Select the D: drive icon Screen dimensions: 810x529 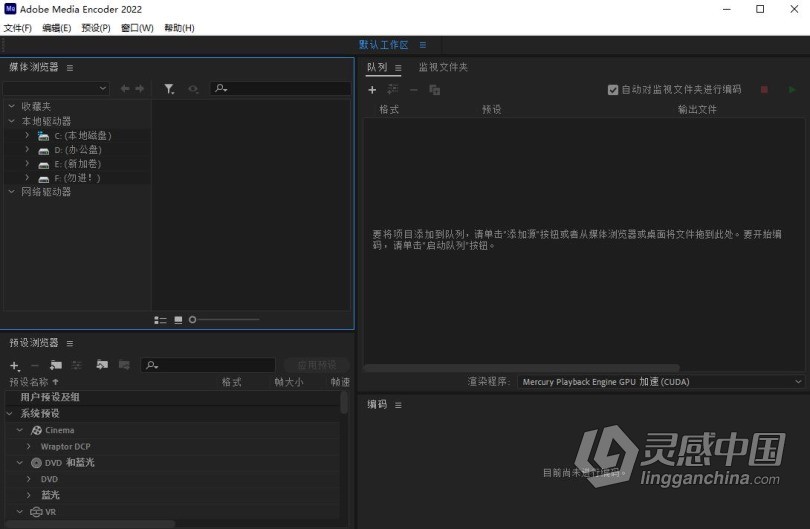[x=43, y=151]
